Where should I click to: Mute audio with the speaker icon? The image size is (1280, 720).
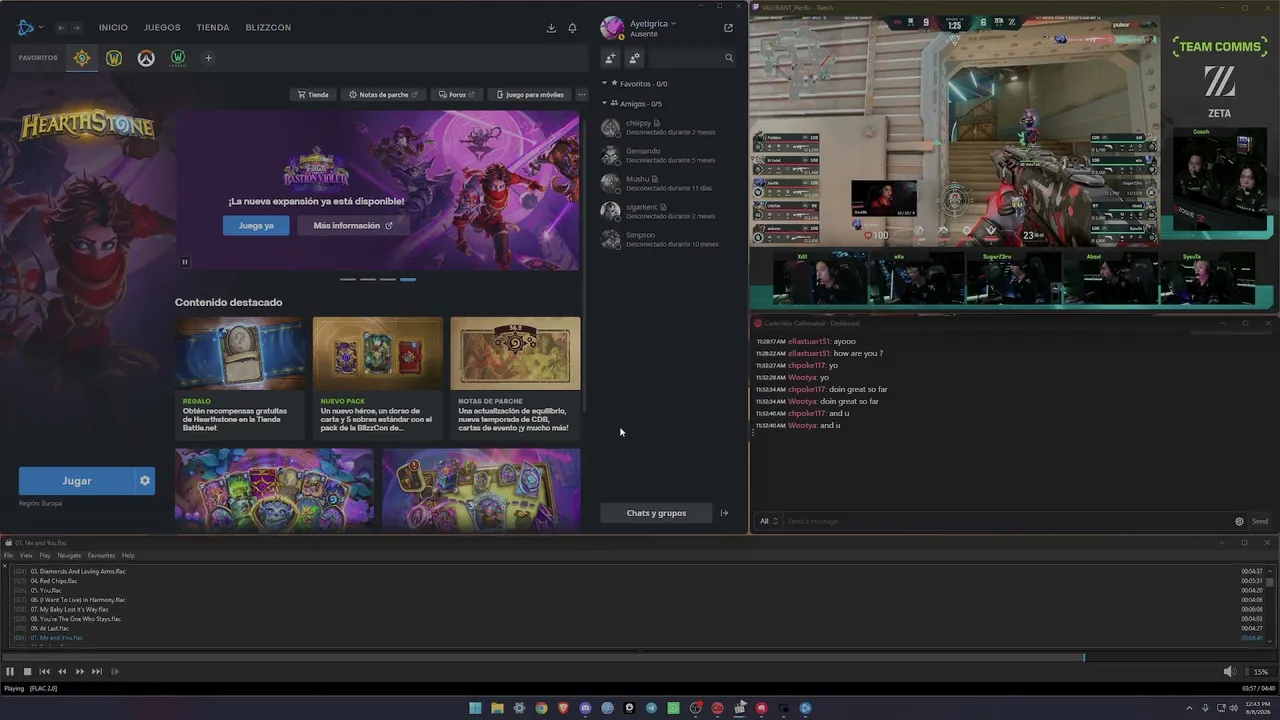pos(1229,672)
